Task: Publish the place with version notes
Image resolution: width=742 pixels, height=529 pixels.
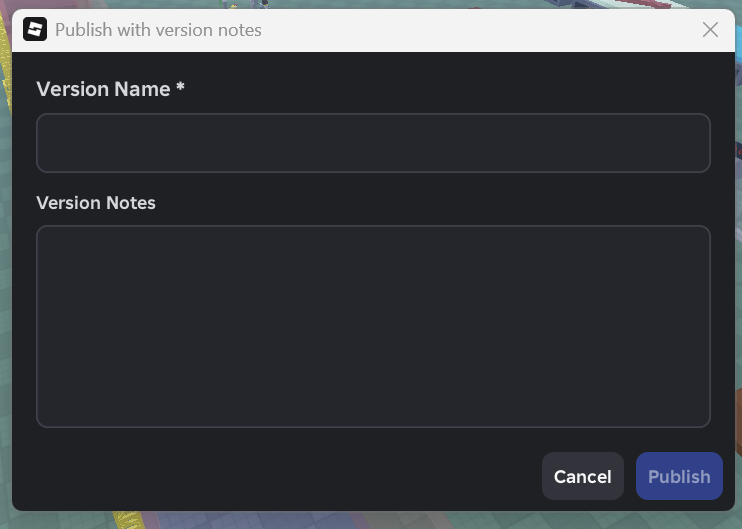Action: [679, 476]
